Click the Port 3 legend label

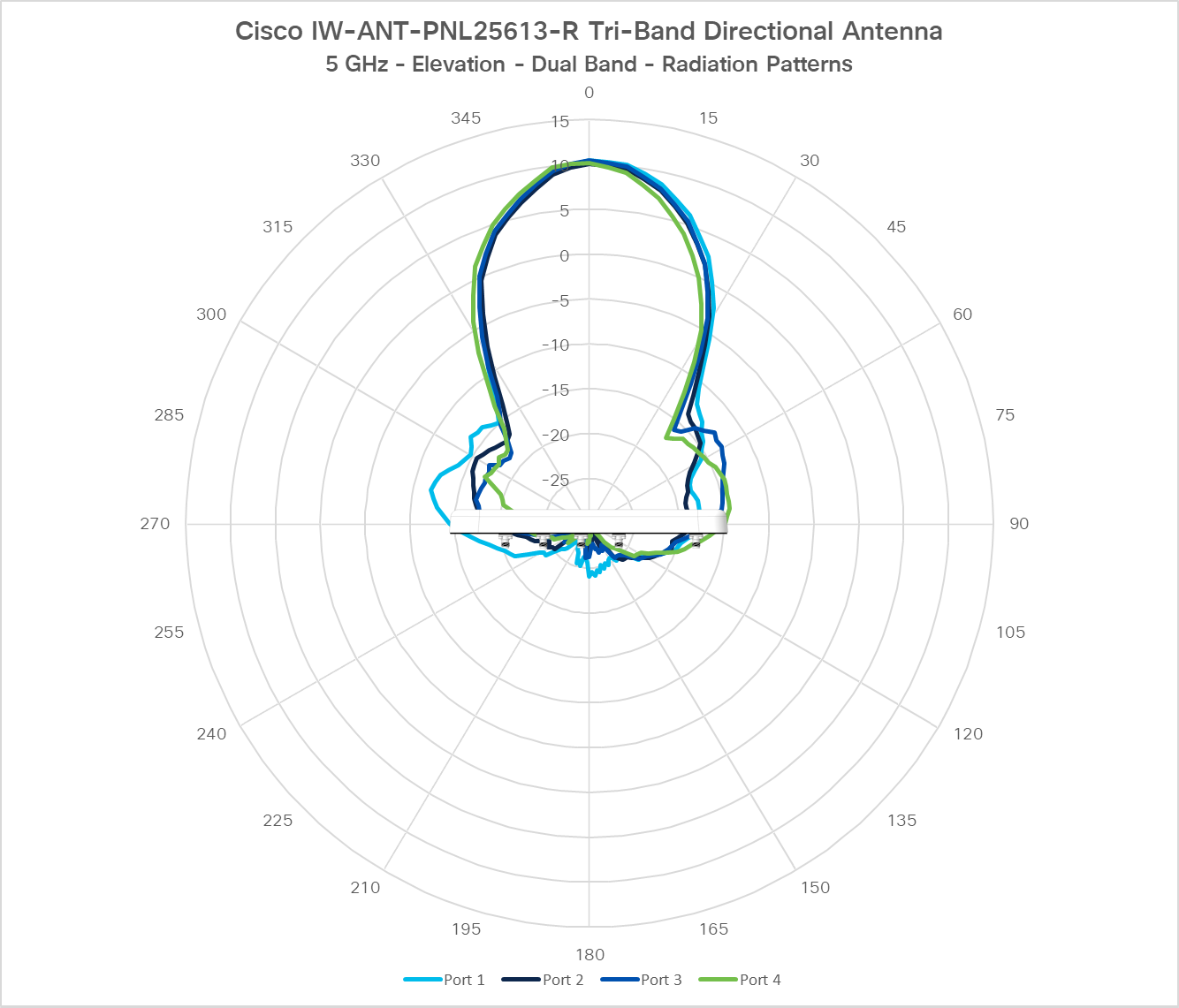(661, 980)
